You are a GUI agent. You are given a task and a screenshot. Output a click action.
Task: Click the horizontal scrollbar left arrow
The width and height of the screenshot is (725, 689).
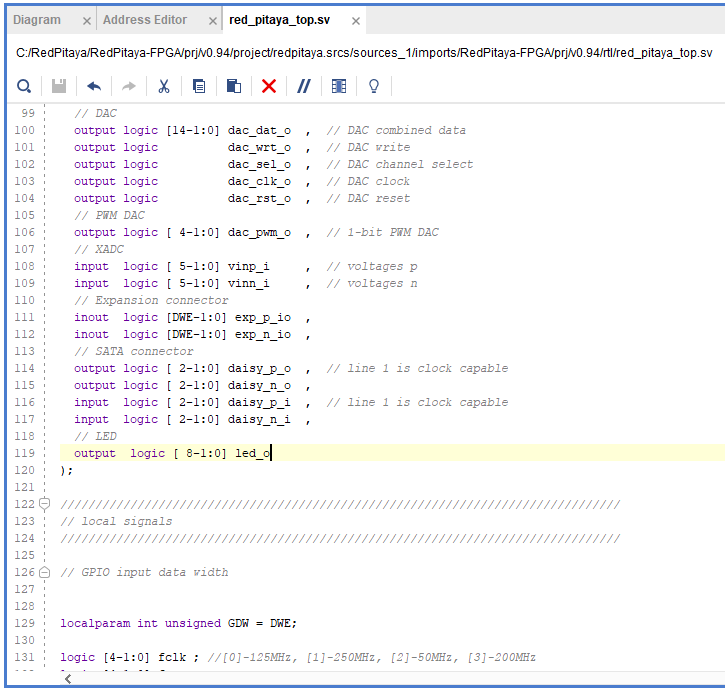pos(68,679)
